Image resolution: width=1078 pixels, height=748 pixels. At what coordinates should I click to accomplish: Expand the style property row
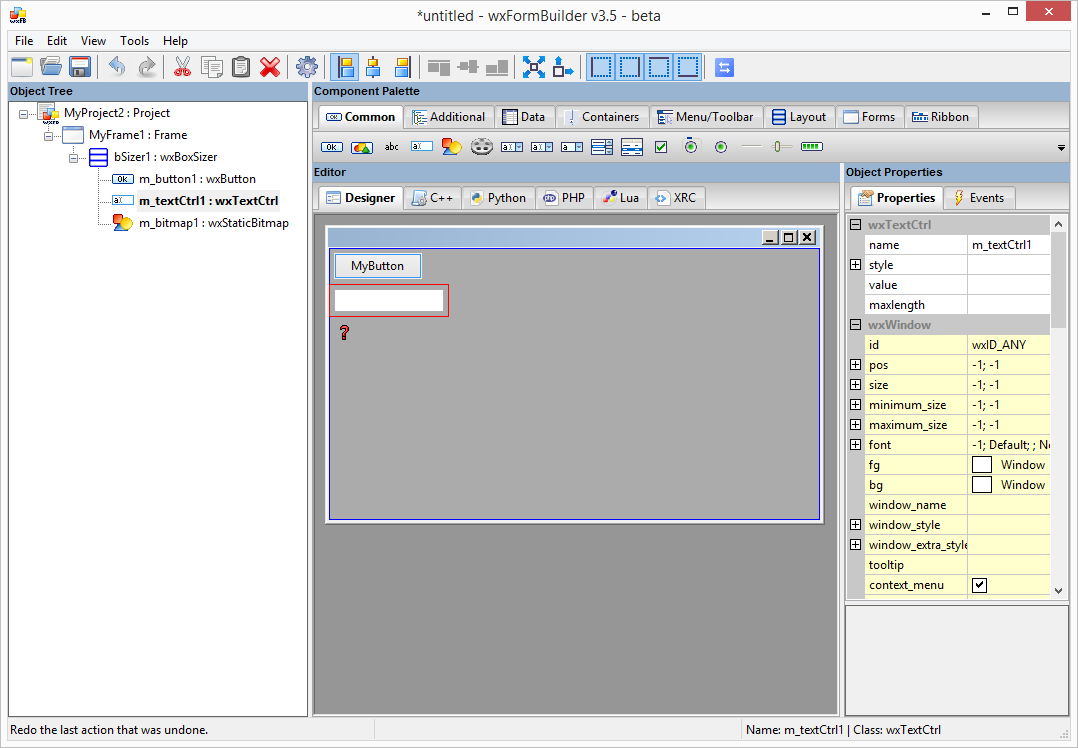pos(856,264)
